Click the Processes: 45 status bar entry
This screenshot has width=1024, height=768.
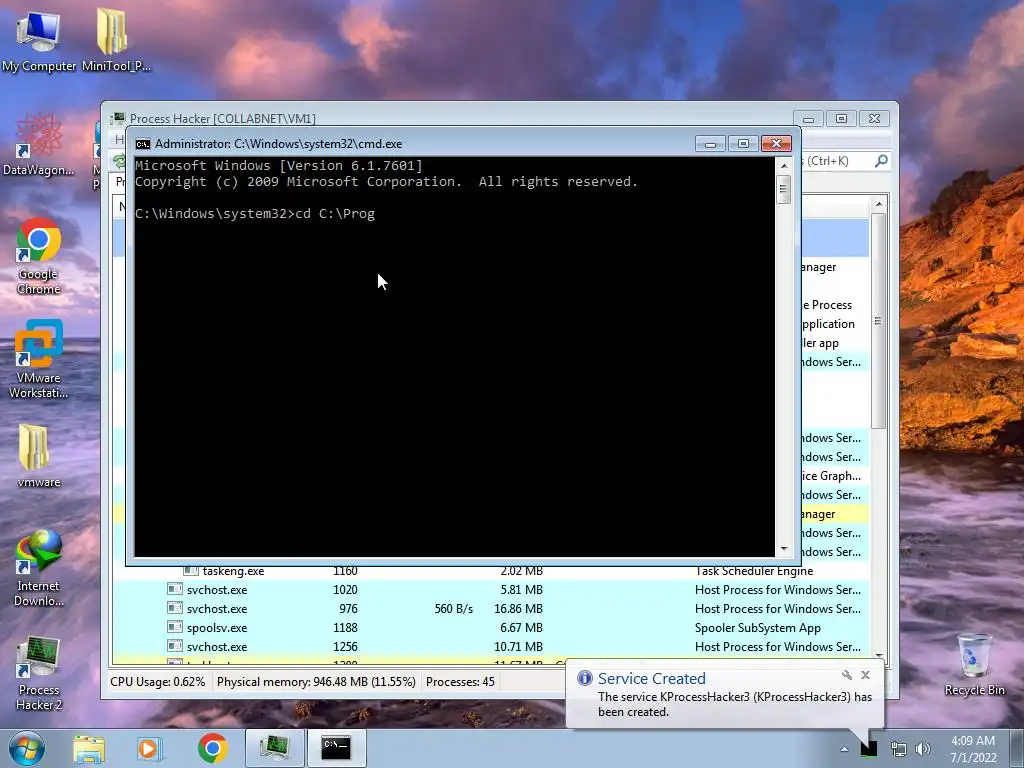click(460, 682)
